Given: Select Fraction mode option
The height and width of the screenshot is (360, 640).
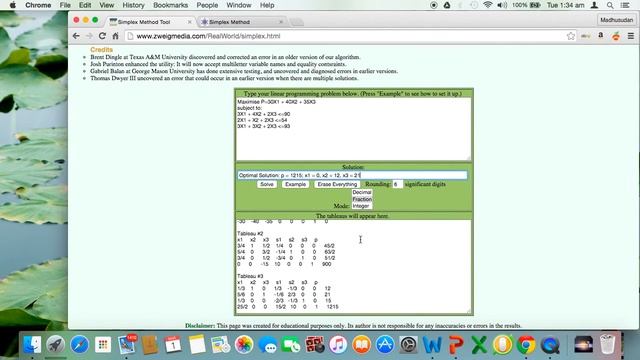Looking at the screenshot, I should point(362,199).
